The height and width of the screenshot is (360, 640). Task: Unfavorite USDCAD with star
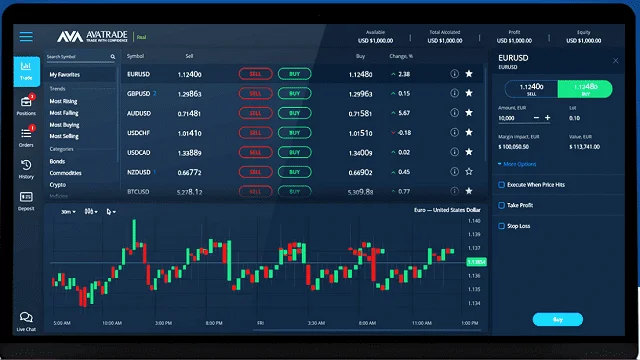click(469, 151)
